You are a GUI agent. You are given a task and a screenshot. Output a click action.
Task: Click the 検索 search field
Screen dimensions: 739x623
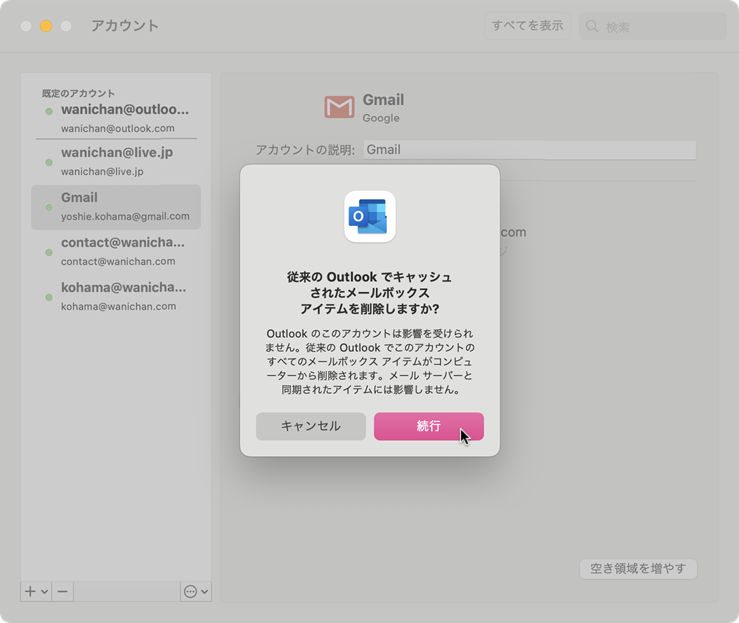click(x=653, y=26)
